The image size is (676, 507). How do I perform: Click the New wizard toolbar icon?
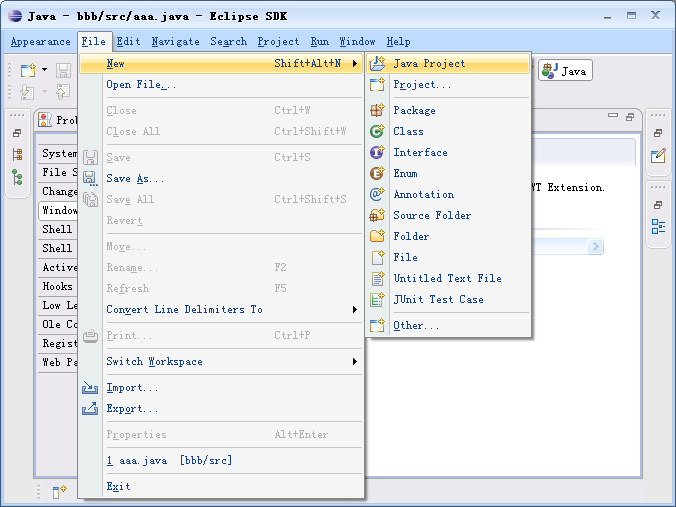28,70
